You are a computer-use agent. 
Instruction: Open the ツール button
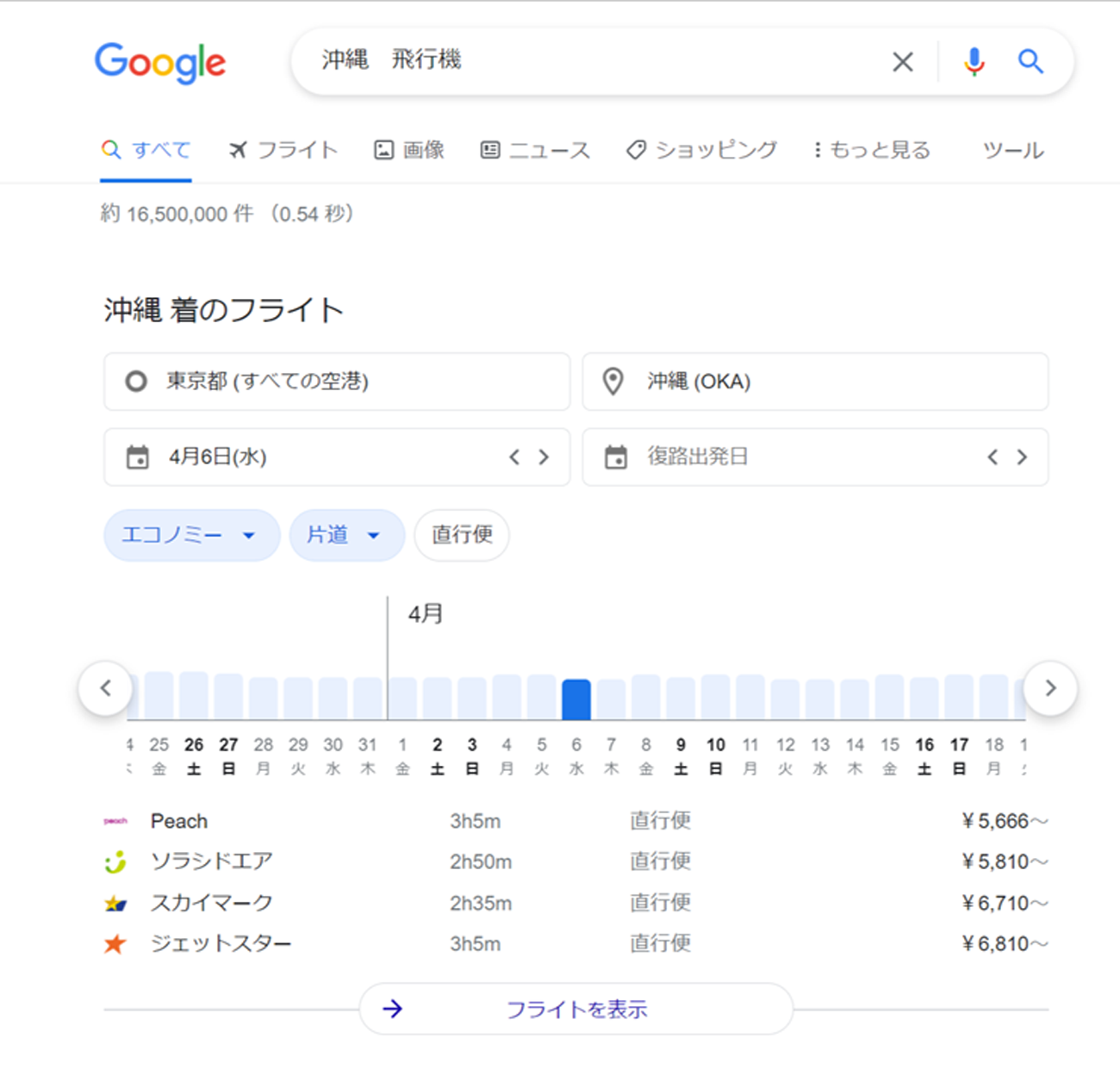click(1012, 150)
